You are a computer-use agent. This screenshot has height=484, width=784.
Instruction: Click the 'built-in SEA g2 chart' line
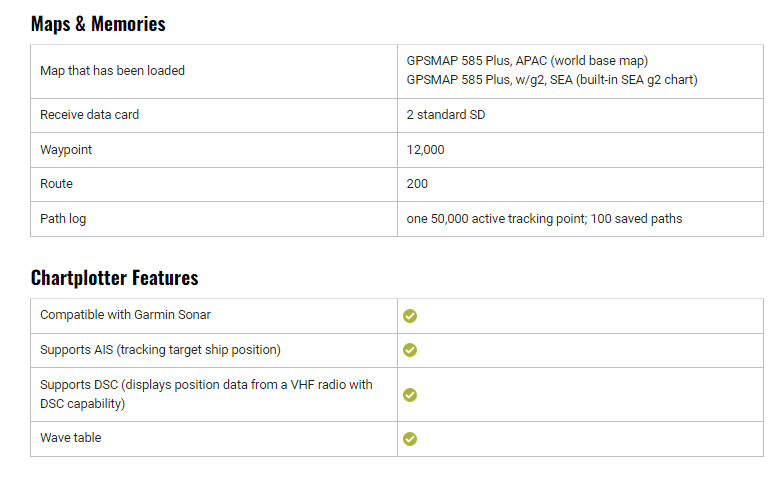coord(552,80)
